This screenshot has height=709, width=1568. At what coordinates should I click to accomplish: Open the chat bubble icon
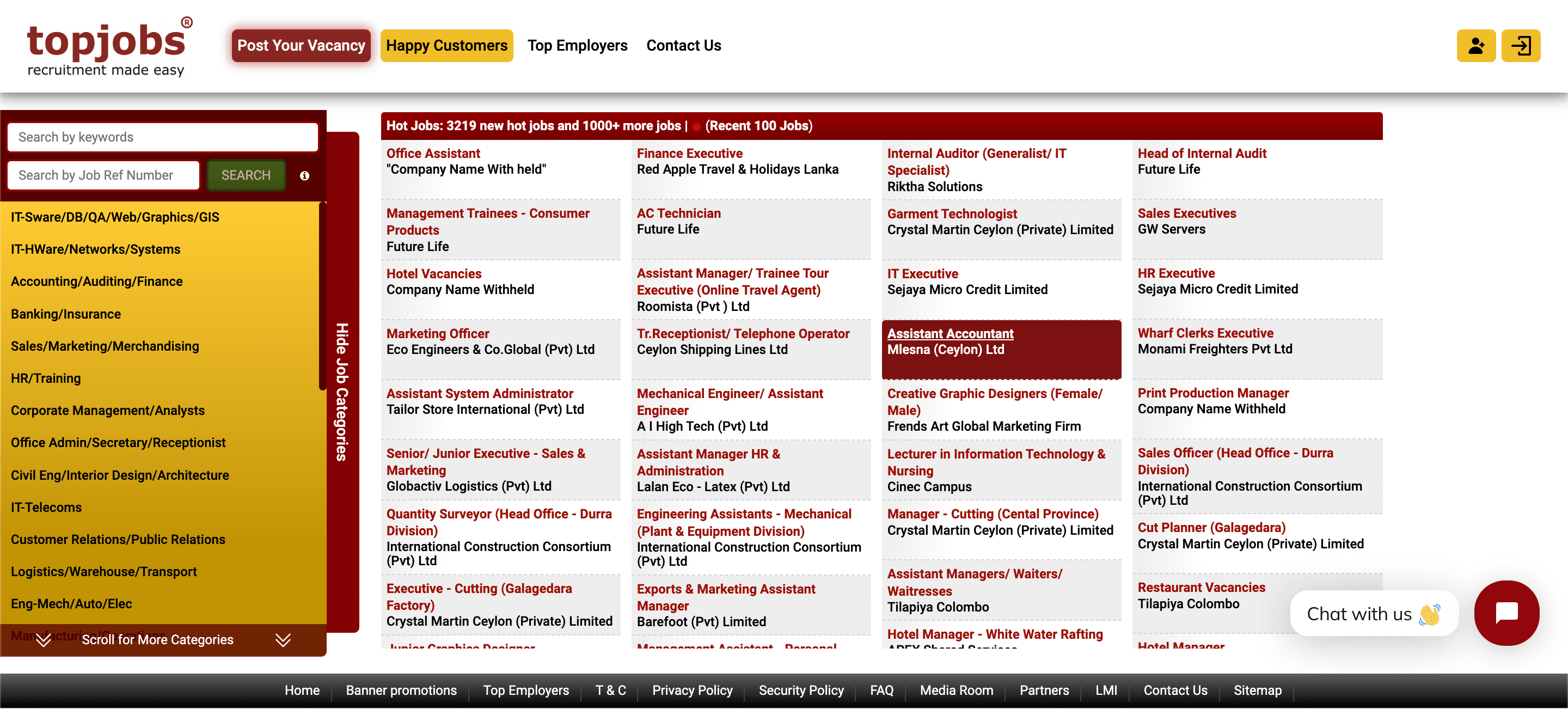[x=1506, y=612]
